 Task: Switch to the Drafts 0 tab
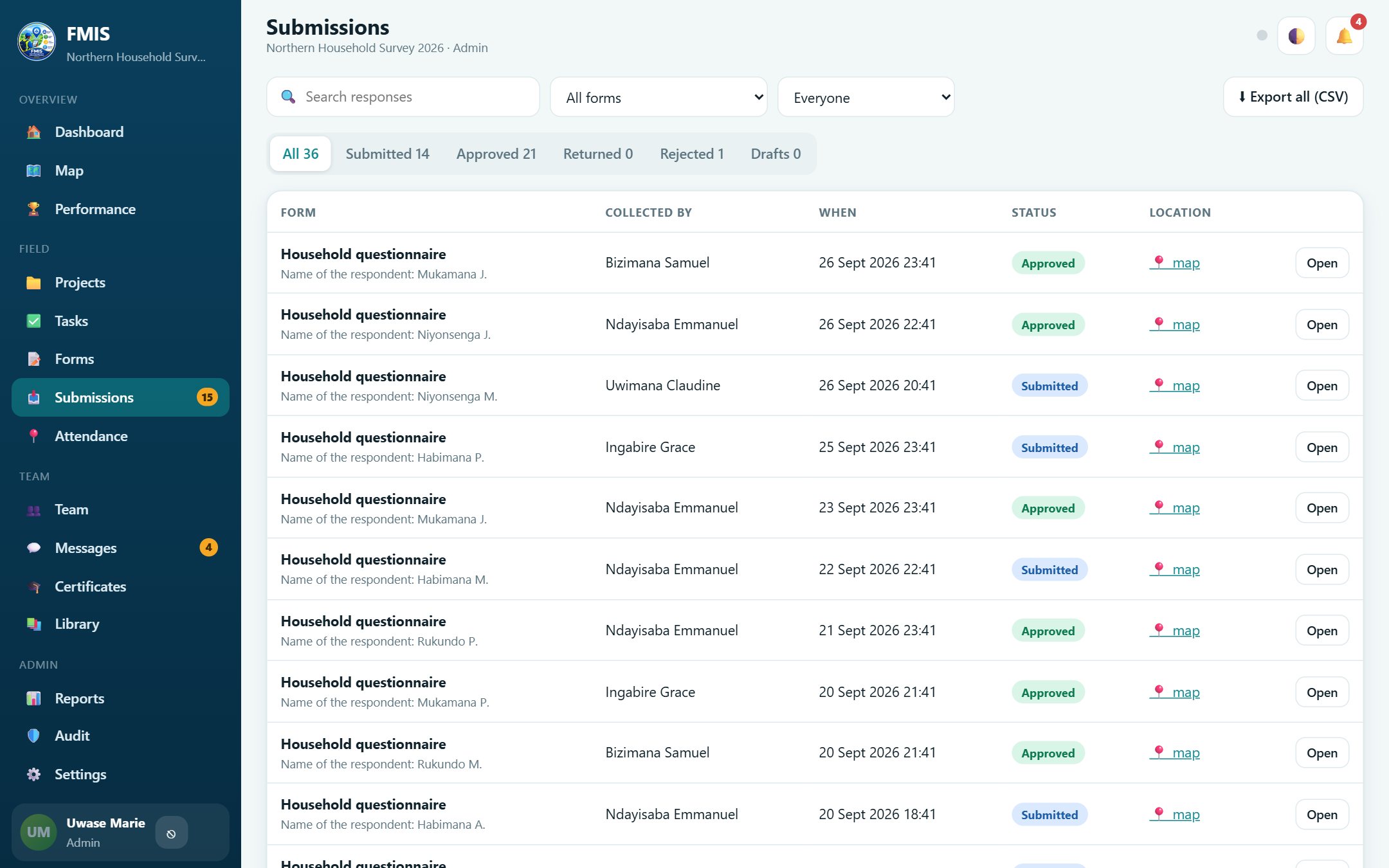click(x=776, y=154)
